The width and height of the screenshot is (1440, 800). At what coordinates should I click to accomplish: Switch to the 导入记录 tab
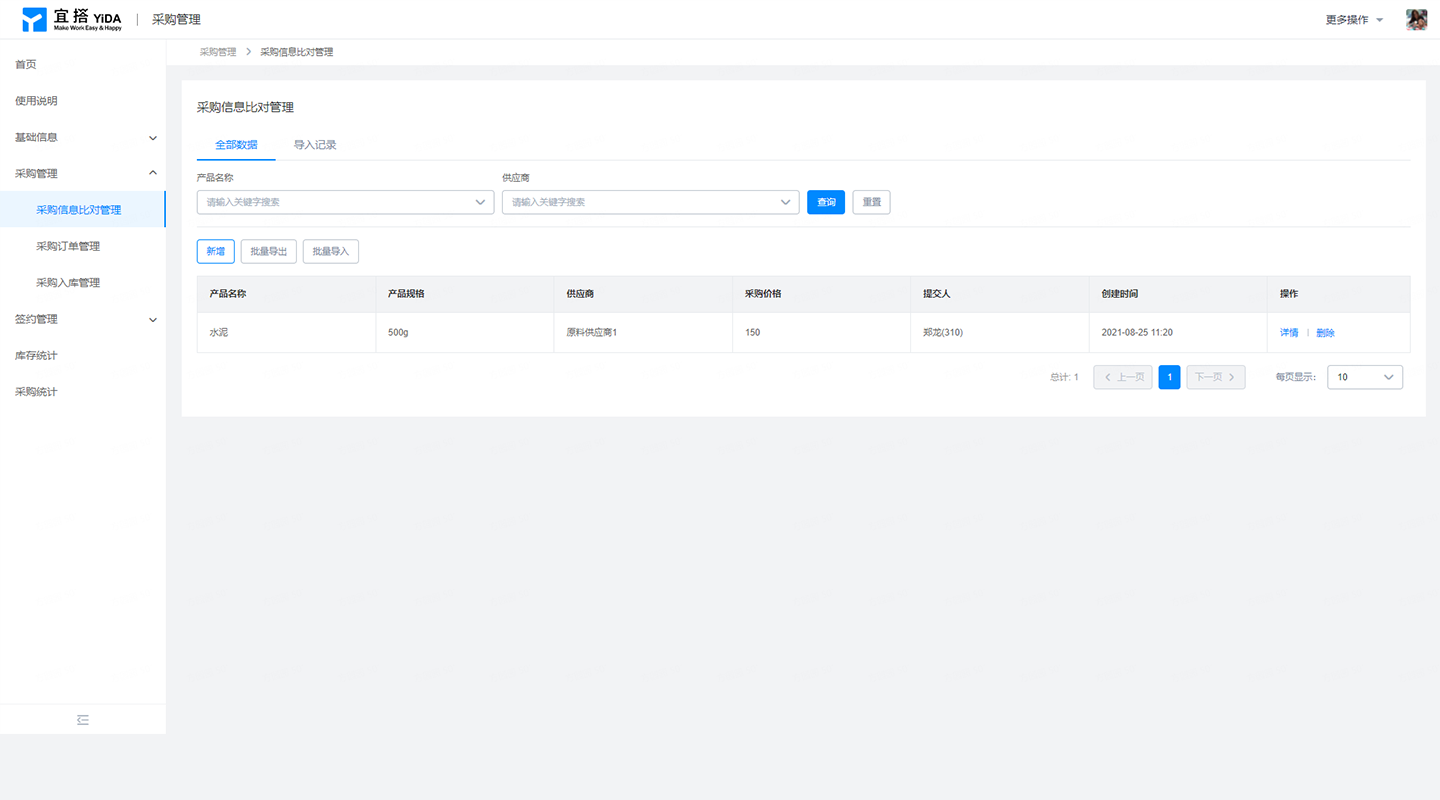pyautogui.click(x=315, y=145)
